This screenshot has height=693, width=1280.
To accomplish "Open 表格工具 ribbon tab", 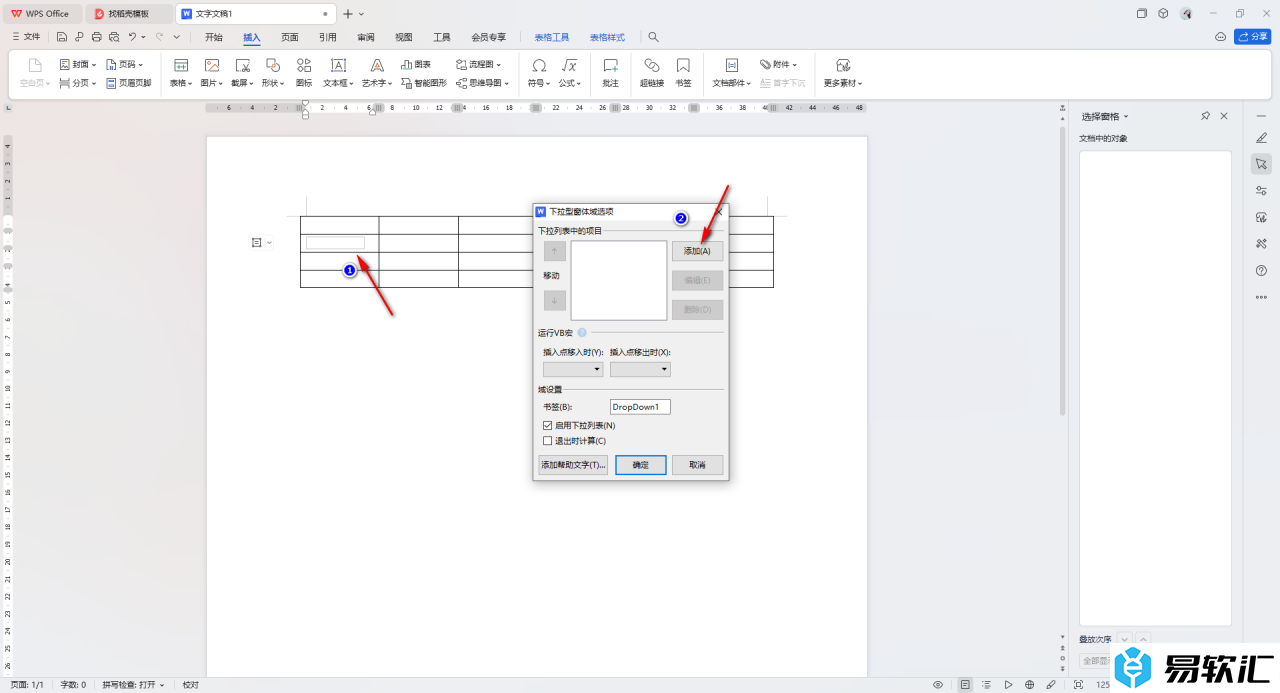I will tap(552, 37).
